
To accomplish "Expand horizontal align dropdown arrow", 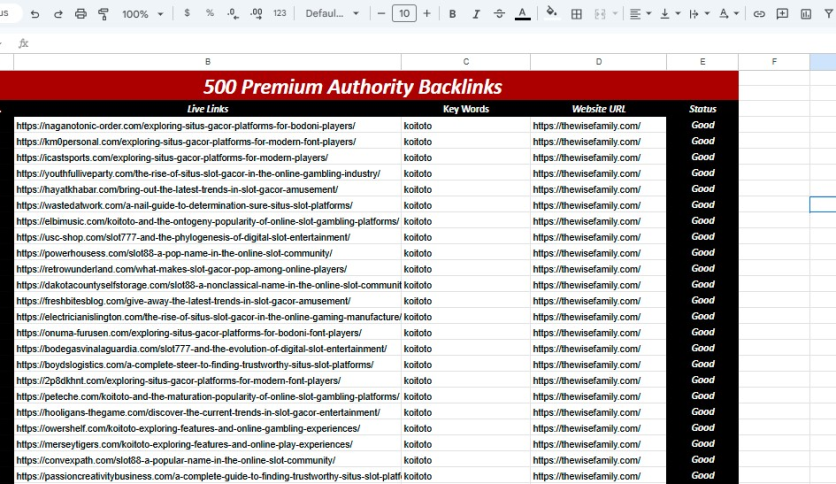I will click(649, 14).
